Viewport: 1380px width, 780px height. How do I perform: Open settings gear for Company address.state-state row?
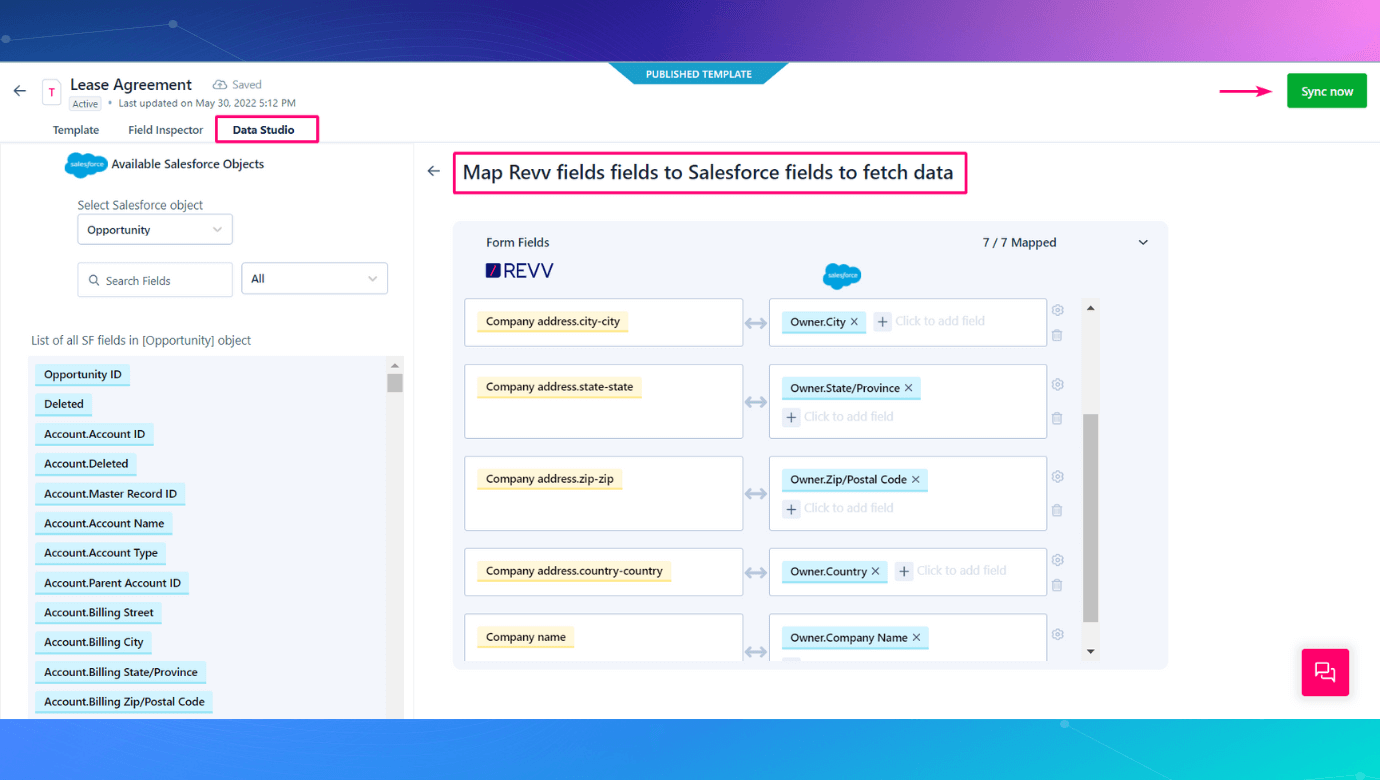1058,385
